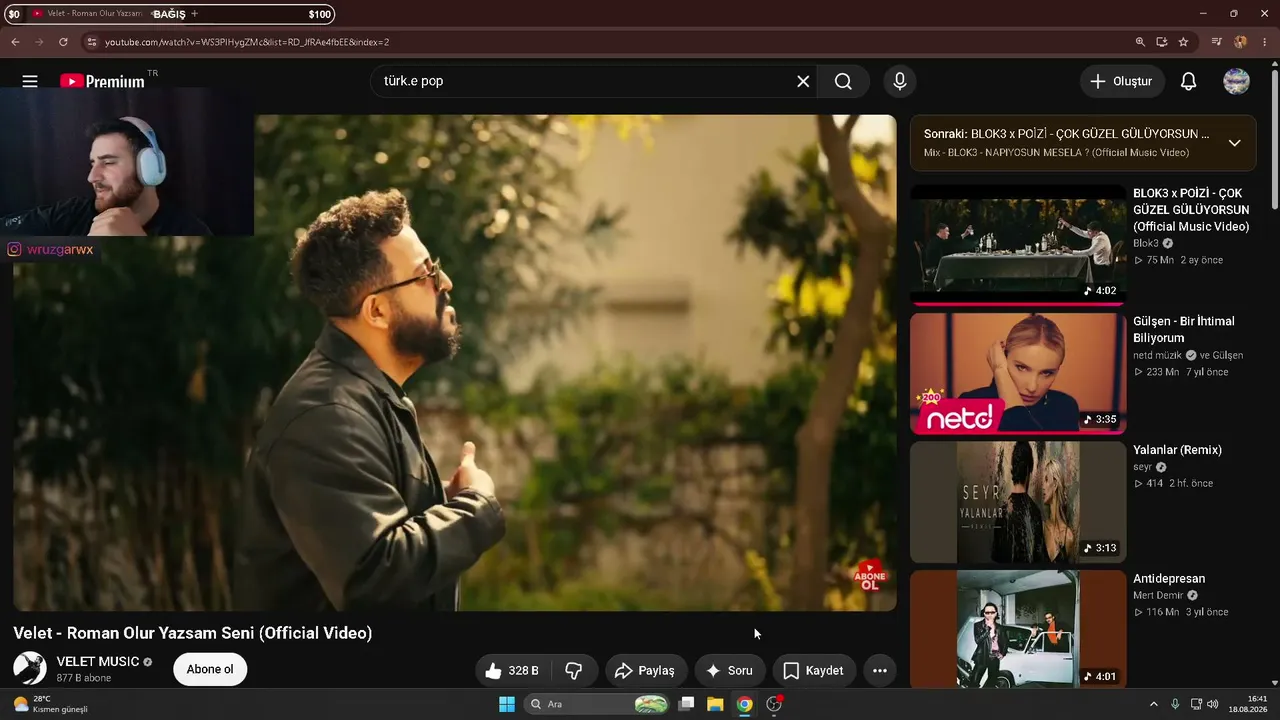Image resolution: width=1280 pixels, height=720 pixels.
Task: Open the Soru ask button
Action: tap(729, 670)
